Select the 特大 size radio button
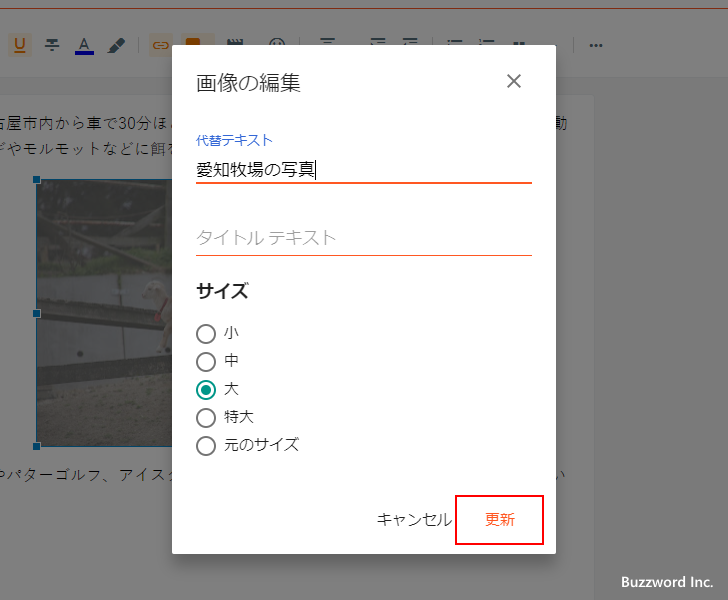The height and width of the screenshot is (600, 728). click(x=206, y=418)
